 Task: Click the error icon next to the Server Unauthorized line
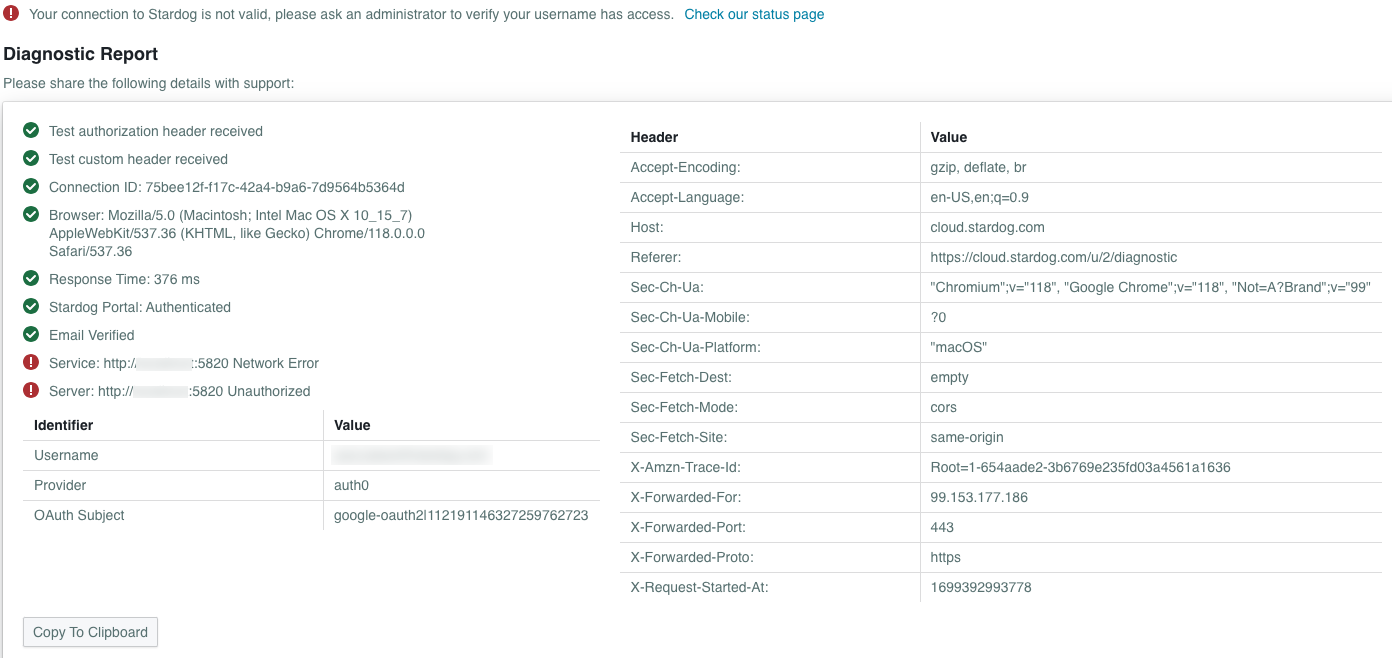tap(30, 390)
